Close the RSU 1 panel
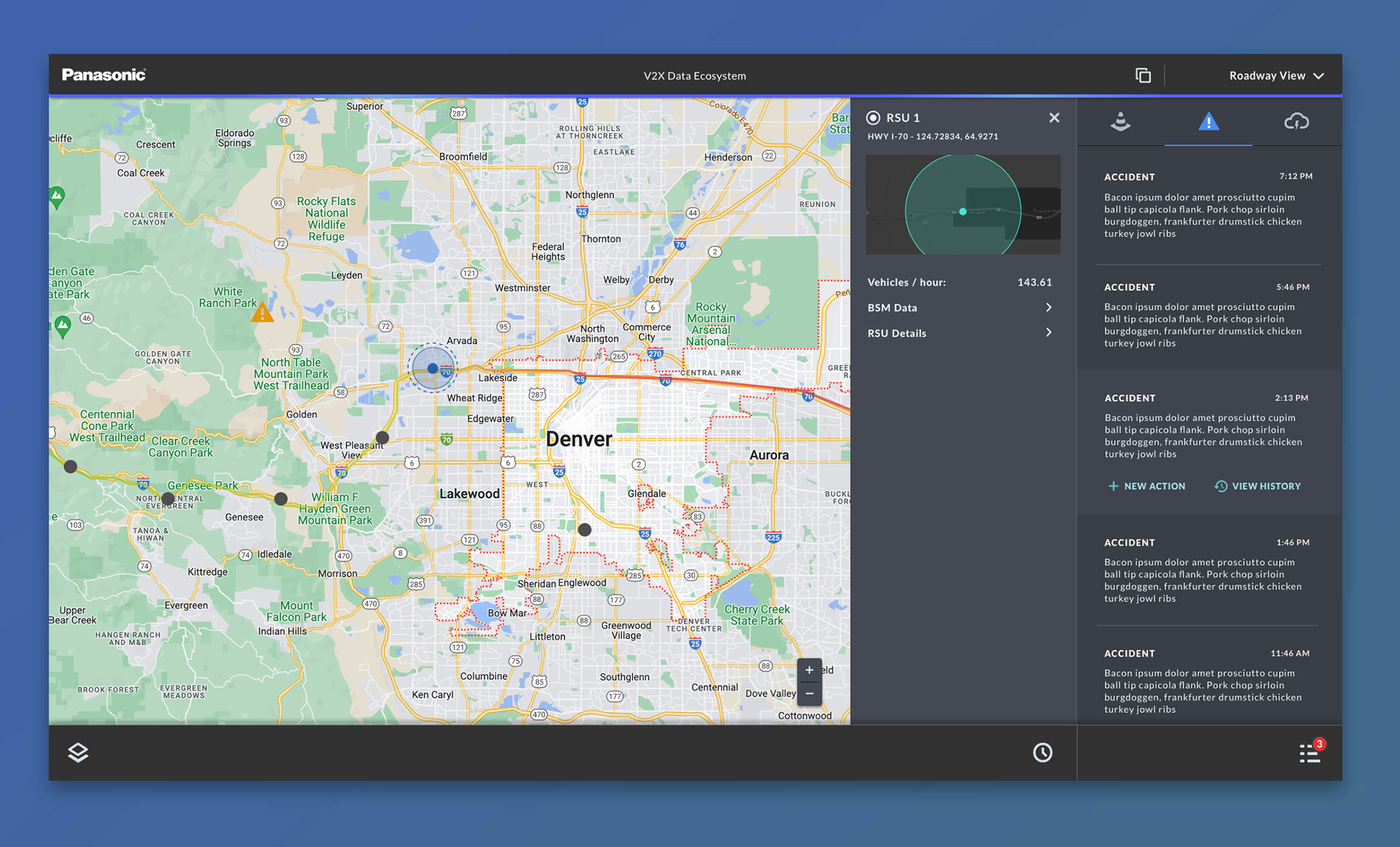Image resolution: width=1400 pixels, height=847 pixels. 1054,117
